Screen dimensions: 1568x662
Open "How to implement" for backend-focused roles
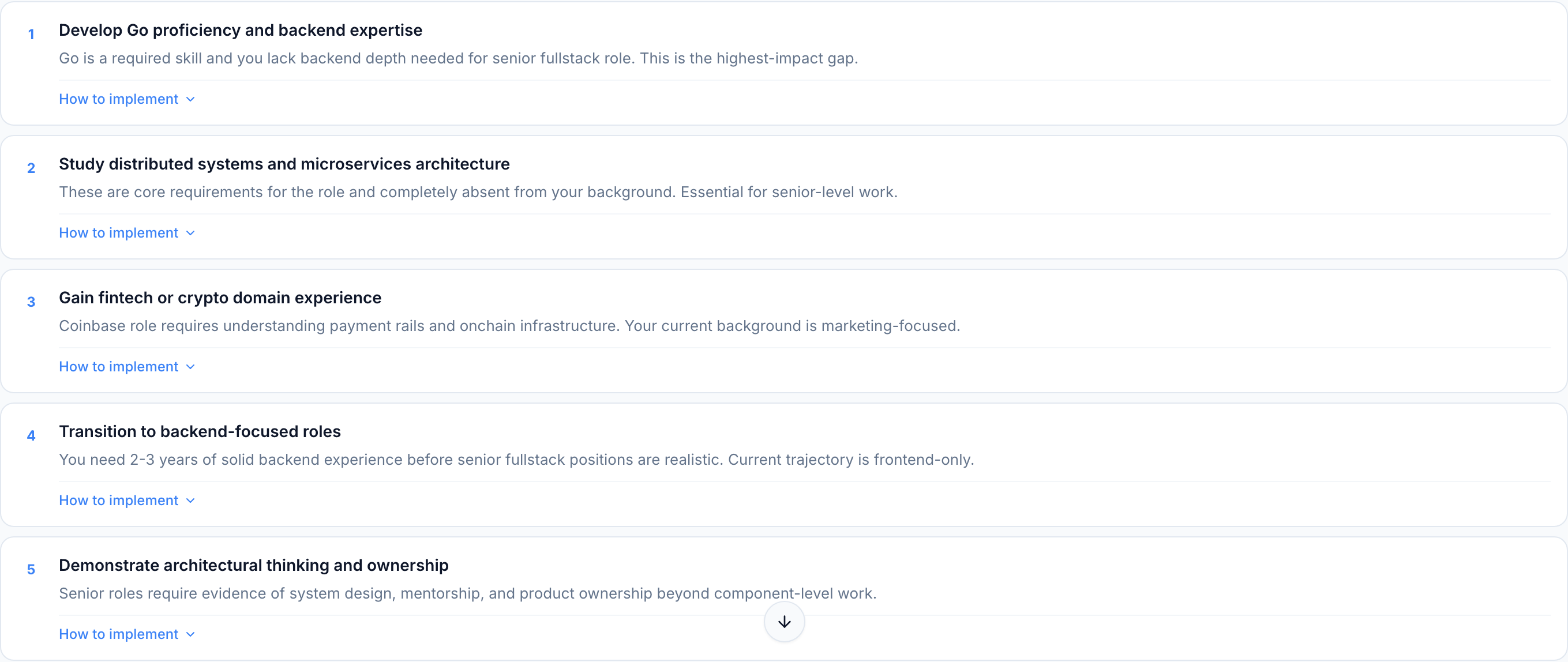pyautogui.click(x=119, y=501)
